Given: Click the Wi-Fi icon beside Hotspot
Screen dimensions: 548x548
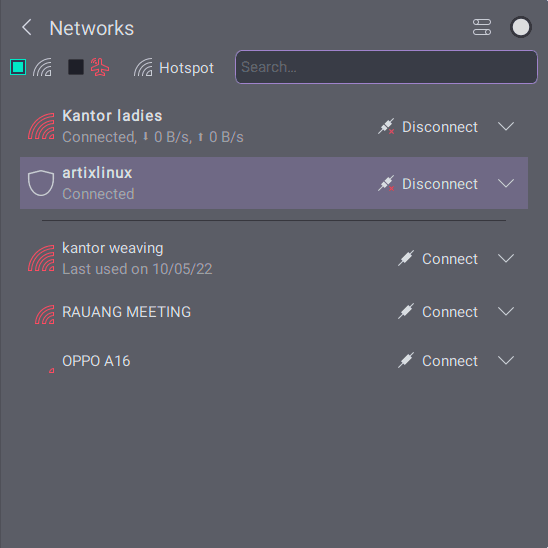Looking at the screenshot, I should [143, 67].
